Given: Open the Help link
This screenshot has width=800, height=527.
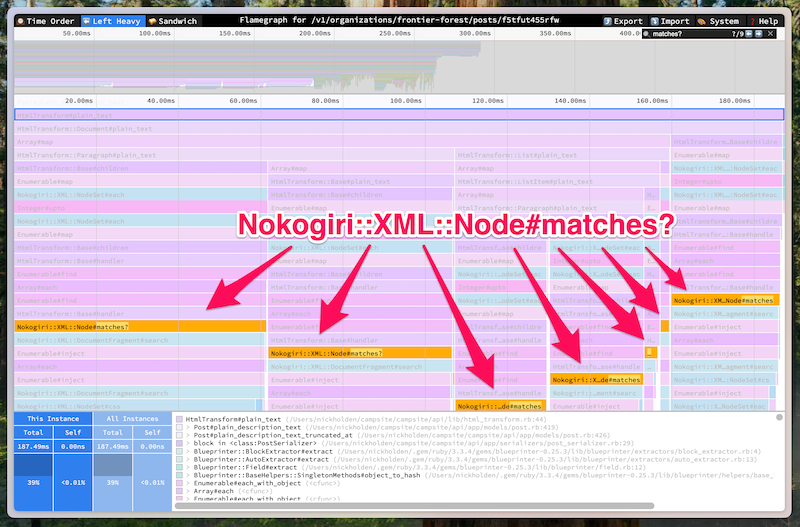Looking at the screenshot, I should [x=764, y=21].
